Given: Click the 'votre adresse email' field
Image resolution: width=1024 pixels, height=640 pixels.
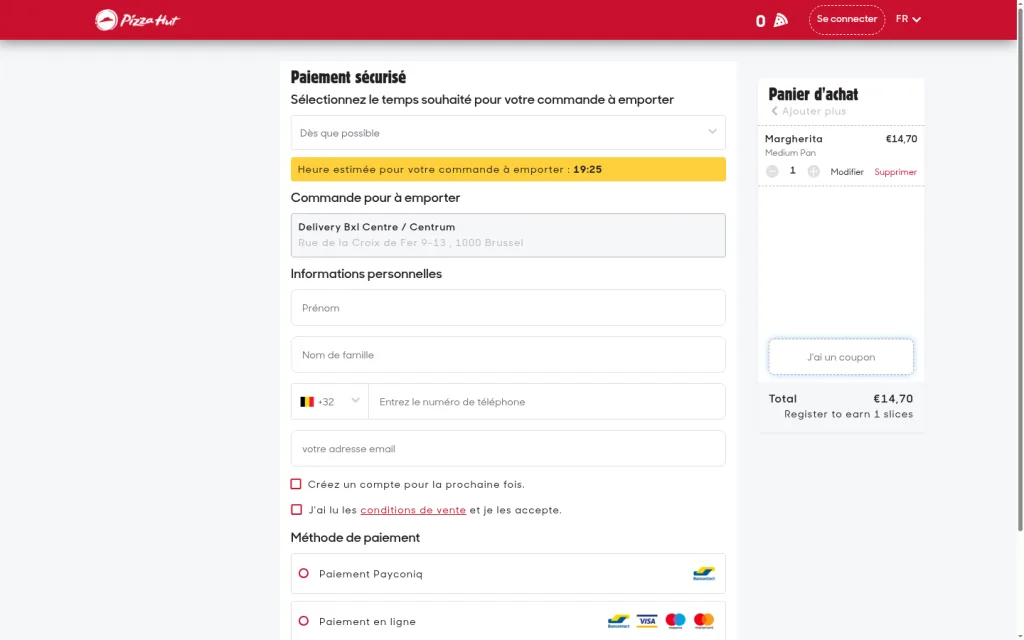Looking at the screenshot, I should 508,449.
